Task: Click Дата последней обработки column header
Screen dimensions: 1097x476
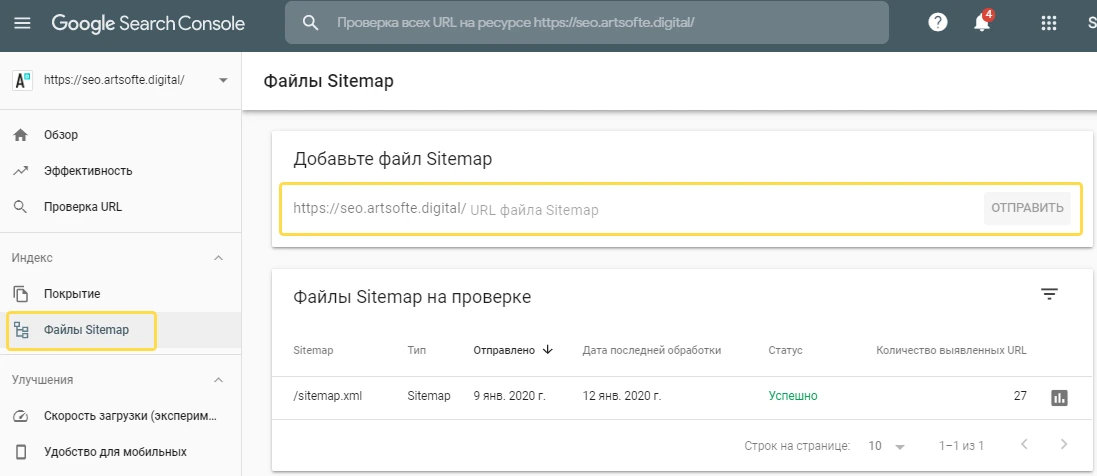Action: click(x=651, y=350)
